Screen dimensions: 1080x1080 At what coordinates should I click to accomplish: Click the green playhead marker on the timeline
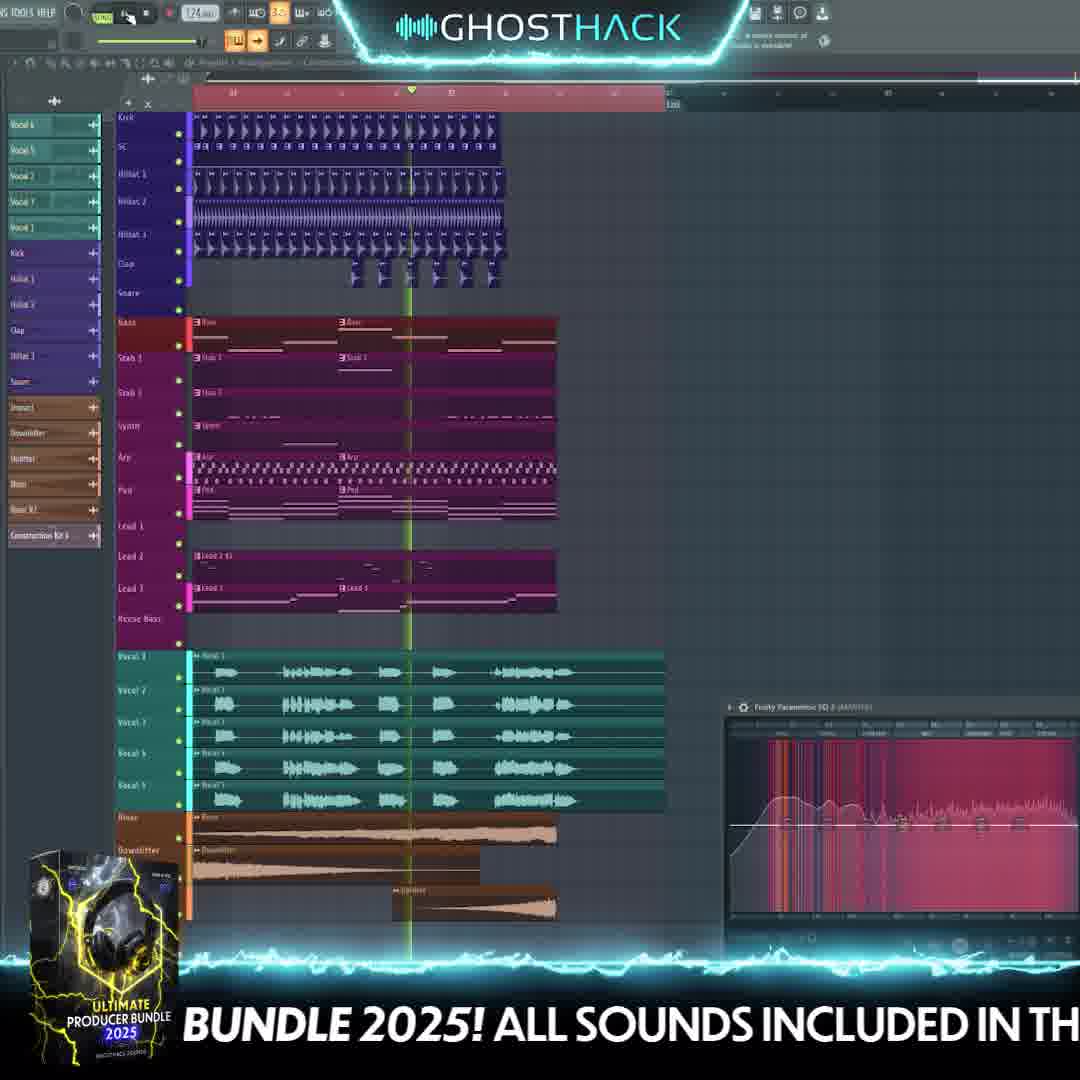tap(412, 90)
